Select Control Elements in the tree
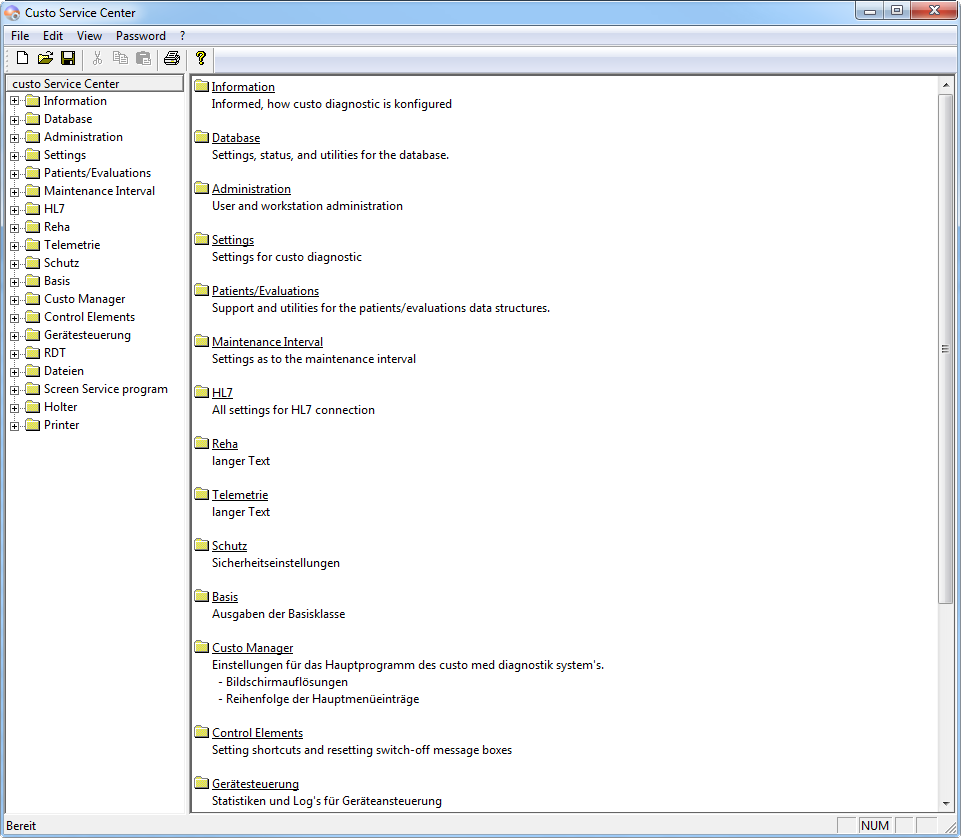 tap(89, 317)
